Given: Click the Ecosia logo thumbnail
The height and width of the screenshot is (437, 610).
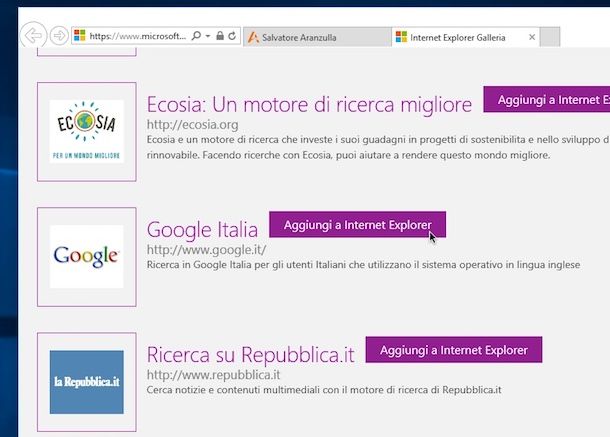Looking at the screenshot, I should 87,132.
